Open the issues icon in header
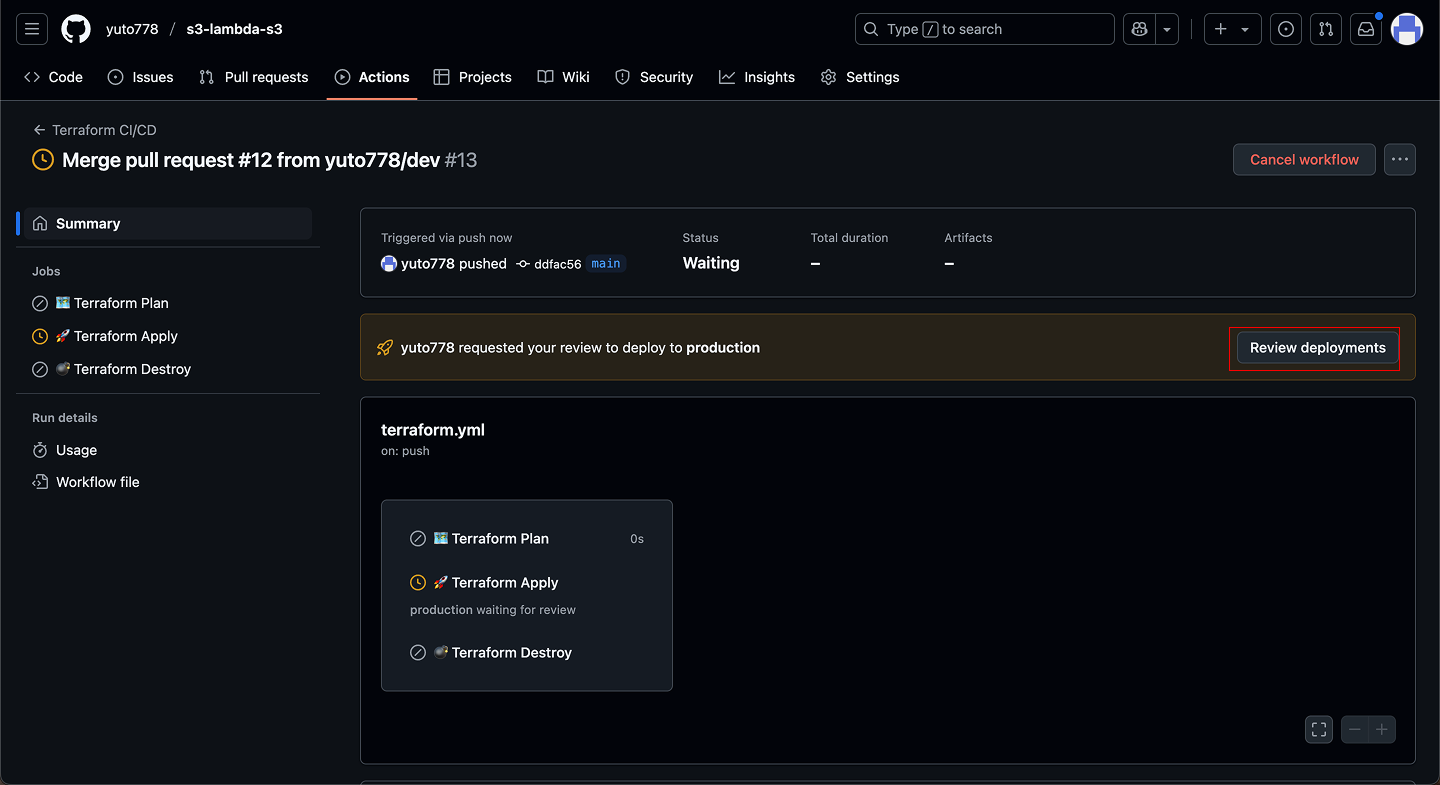The image size is (1440, 785). click(x=1286, y=29)
